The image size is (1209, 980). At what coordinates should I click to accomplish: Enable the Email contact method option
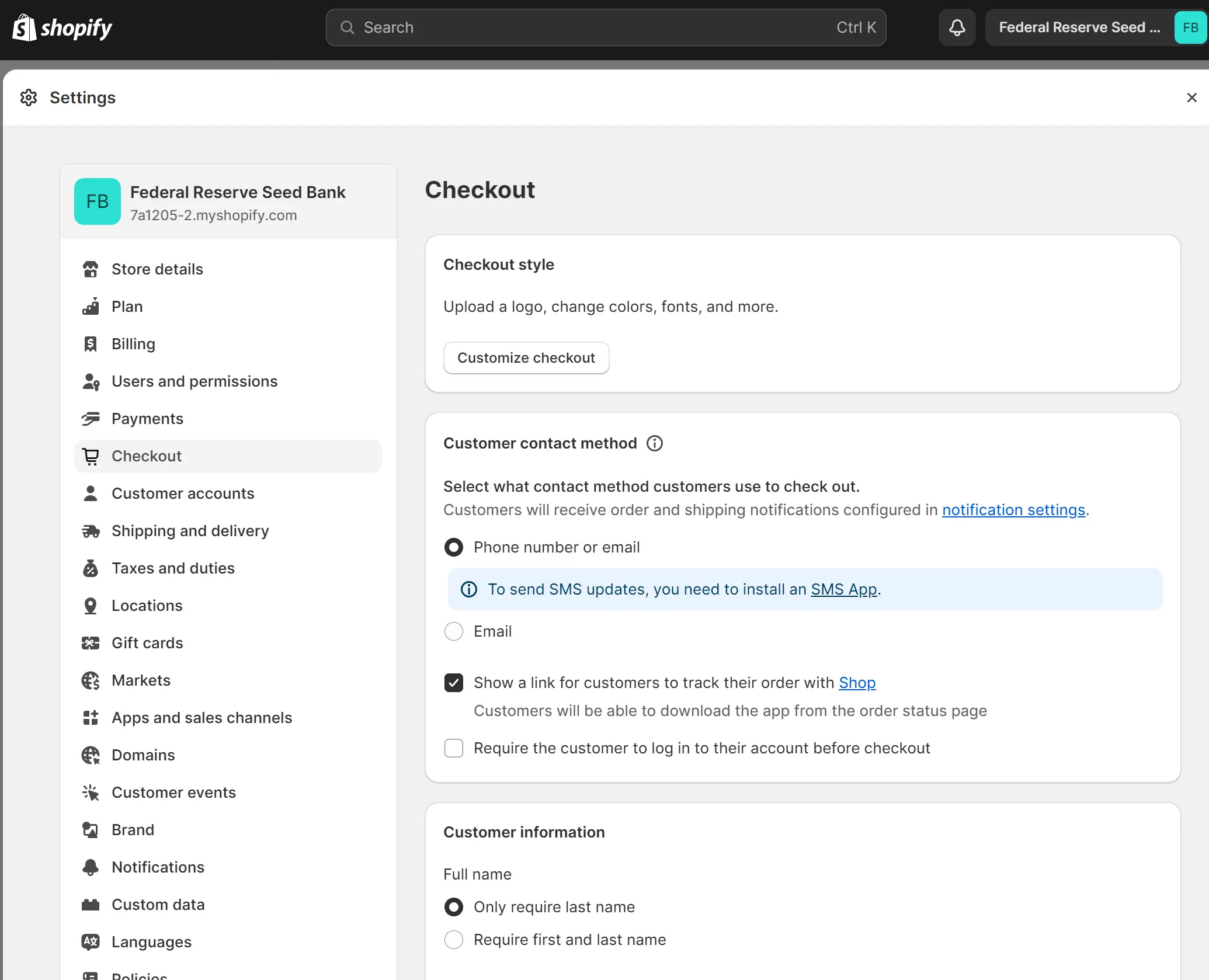(454, 631)
